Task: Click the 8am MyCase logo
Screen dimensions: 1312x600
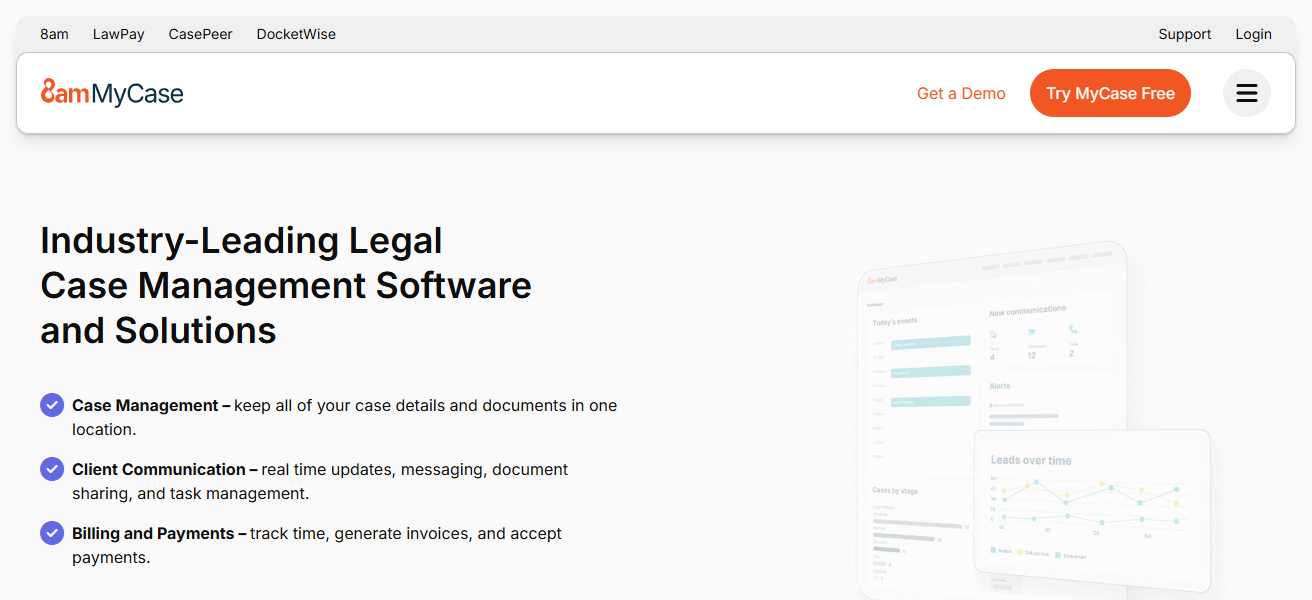Action: click(x=112, y=93)
